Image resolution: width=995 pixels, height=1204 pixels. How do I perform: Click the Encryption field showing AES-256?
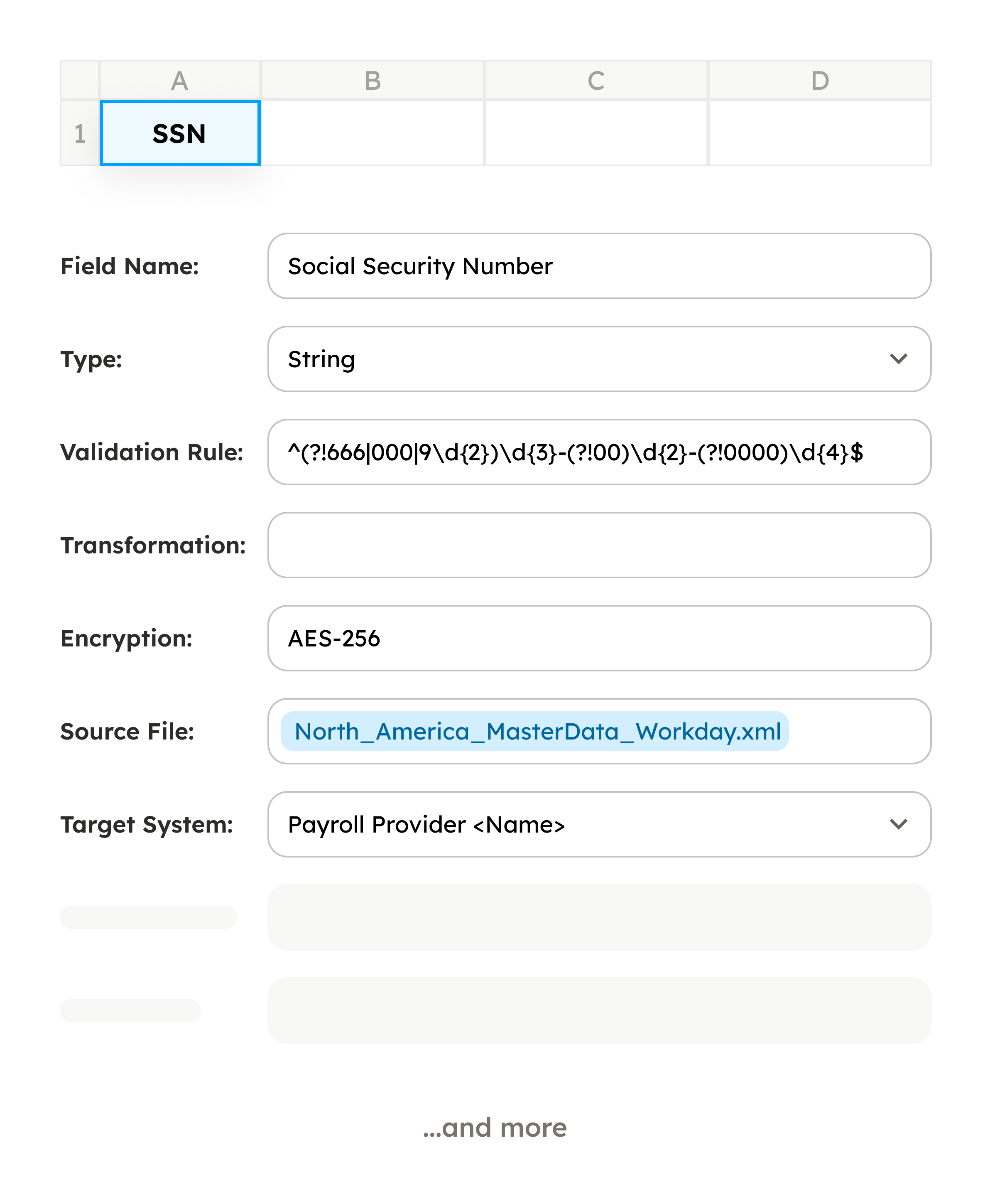(599, 638)
